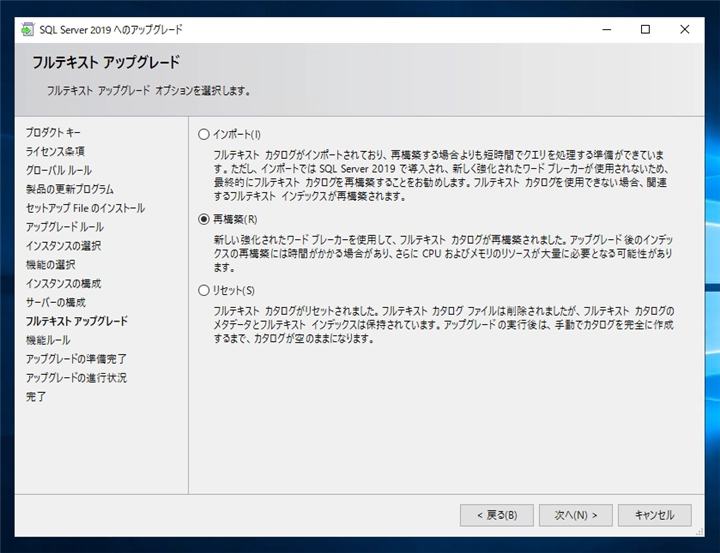Viewport: 720px width, 553px height.
Task: Click the フルテキスト アップグレード page heading
Action: (x=106, y=62)
